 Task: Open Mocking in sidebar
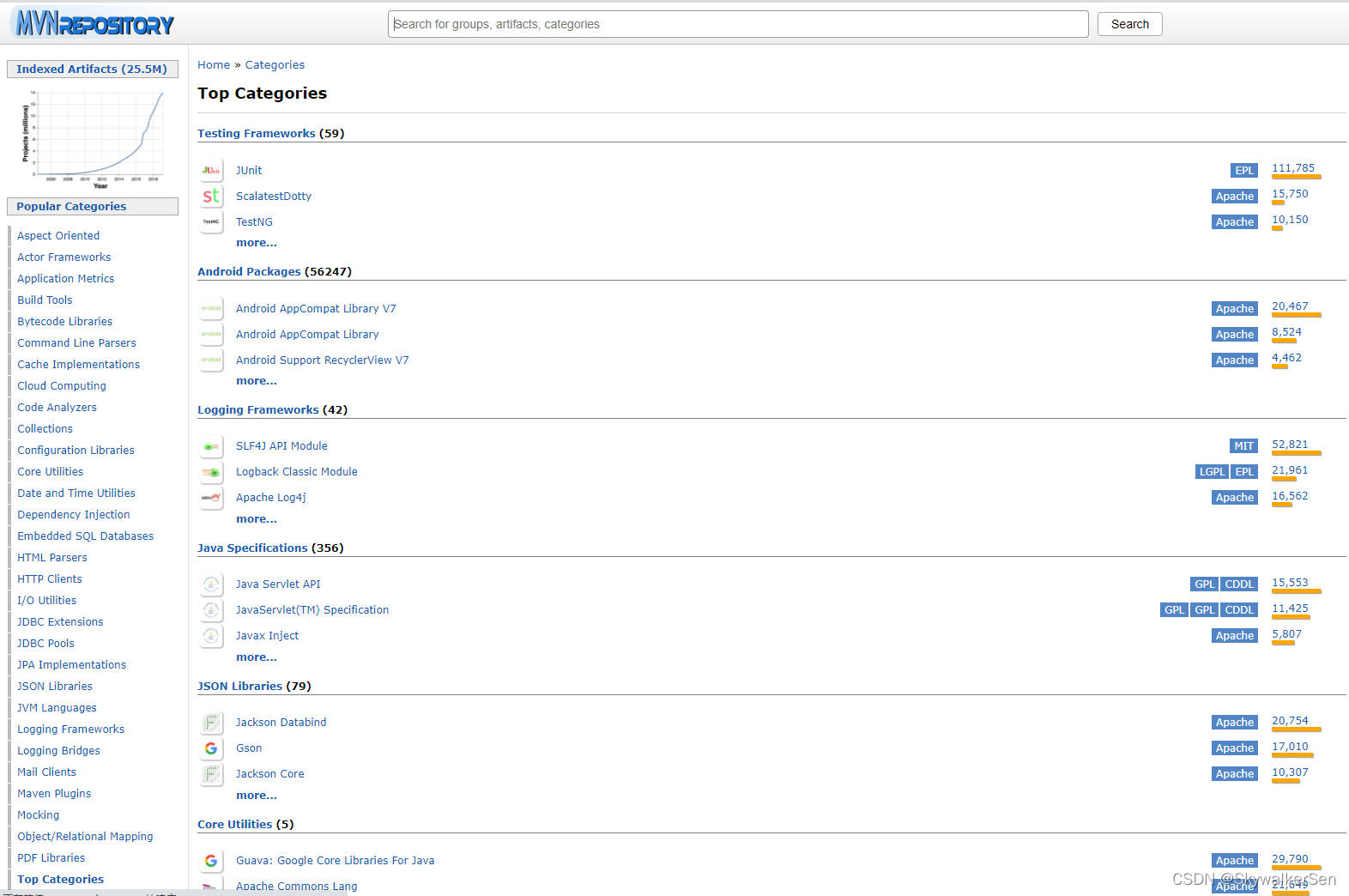pyautogui.click(x=39, y=815)
